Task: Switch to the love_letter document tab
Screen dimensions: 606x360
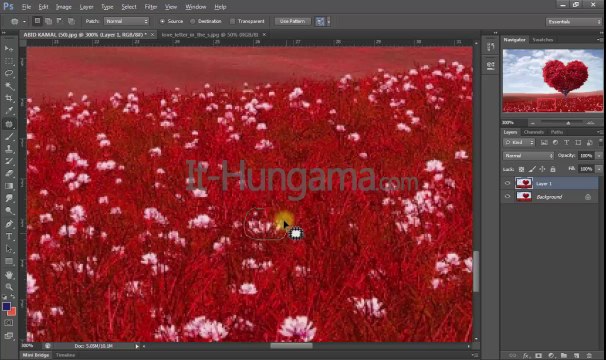Action: [x=209, y=35]
